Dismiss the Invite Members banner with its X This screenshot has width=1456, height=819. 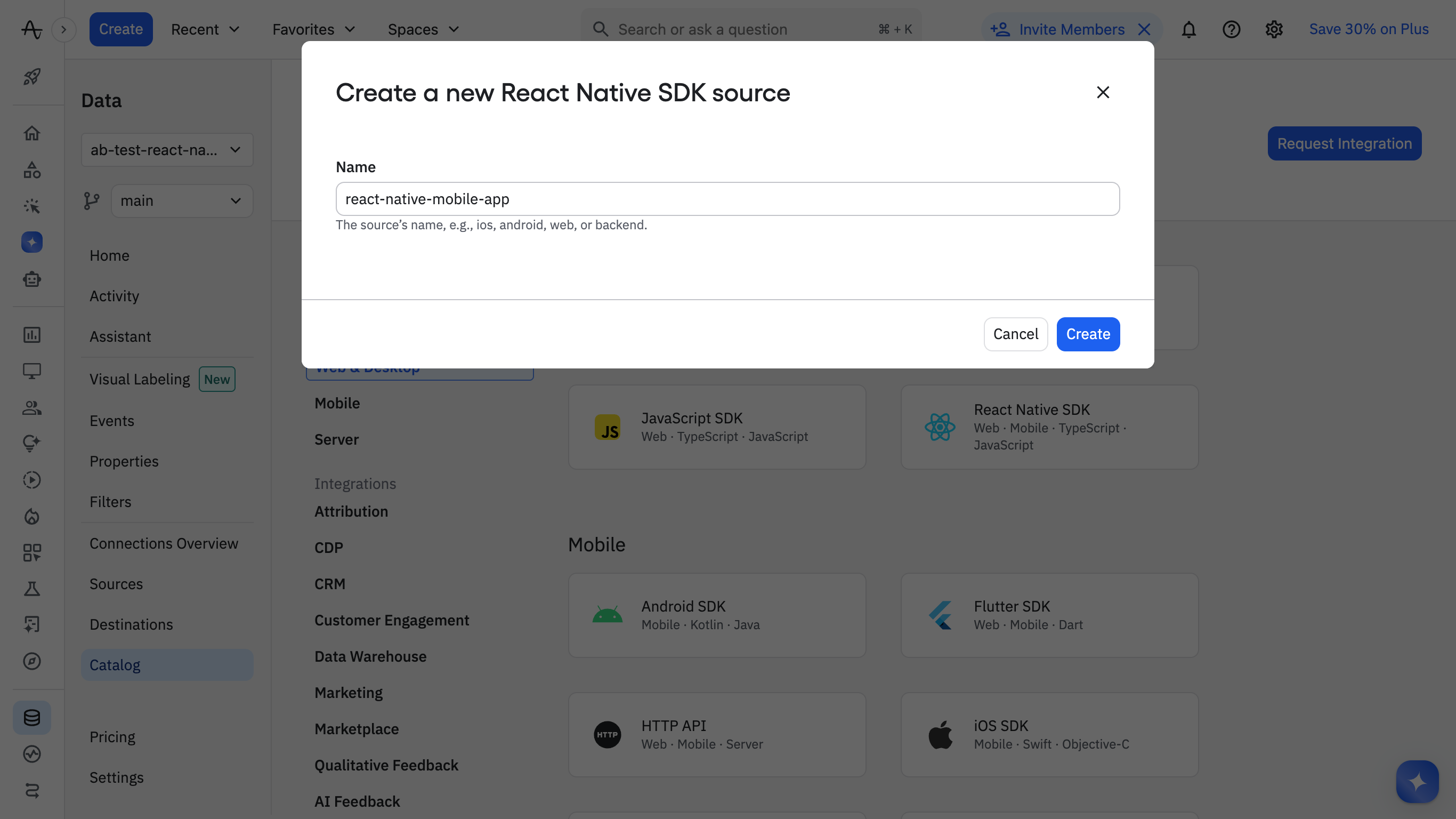pos(1145,29)
